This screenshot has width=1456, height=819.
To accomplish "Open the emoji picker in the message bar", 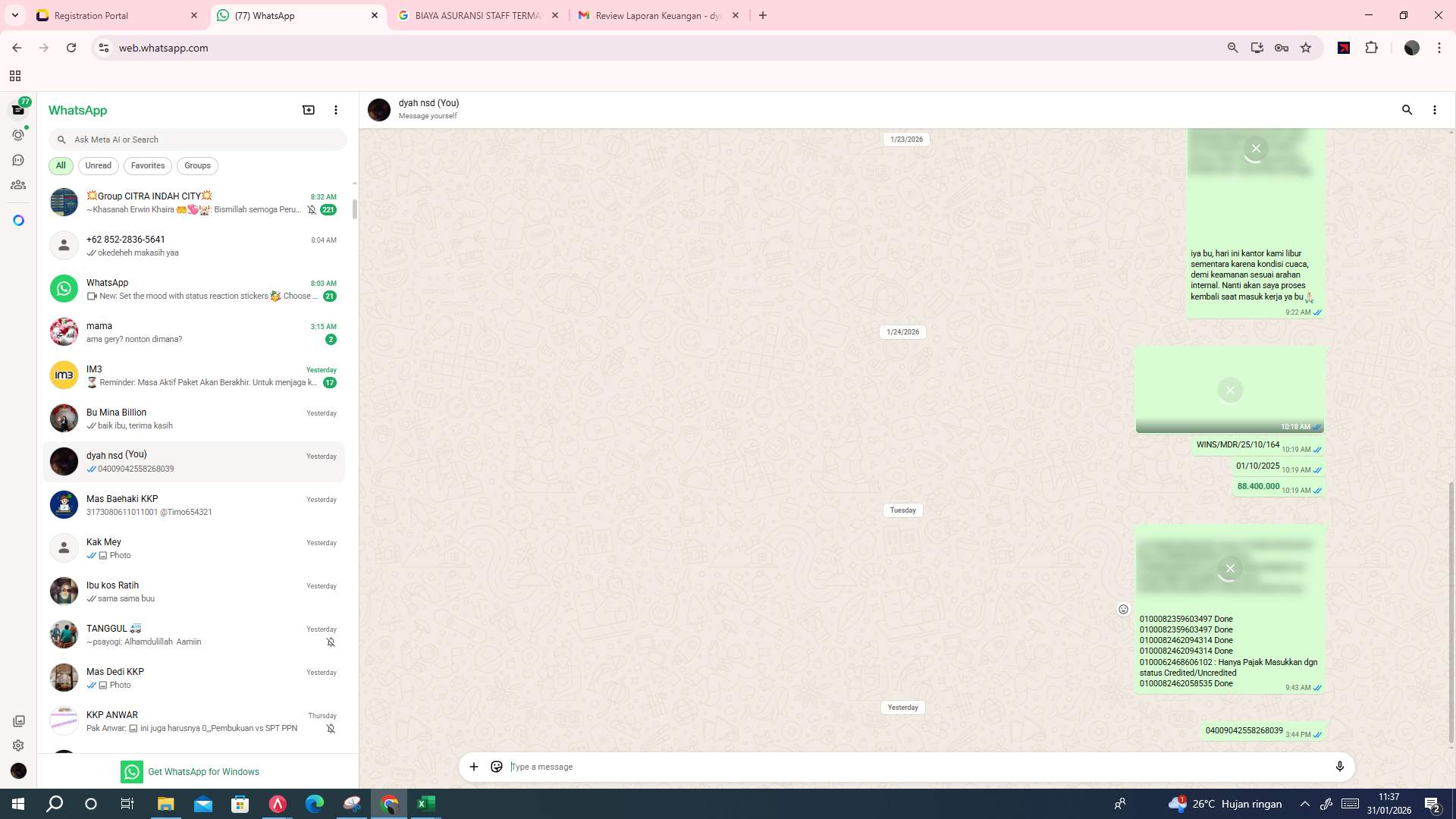I will (x=496, y=767).
